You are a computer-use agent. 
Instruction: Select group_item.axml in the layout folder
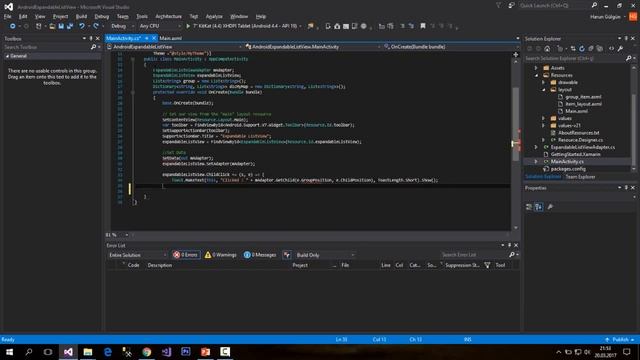coord(583,97)
